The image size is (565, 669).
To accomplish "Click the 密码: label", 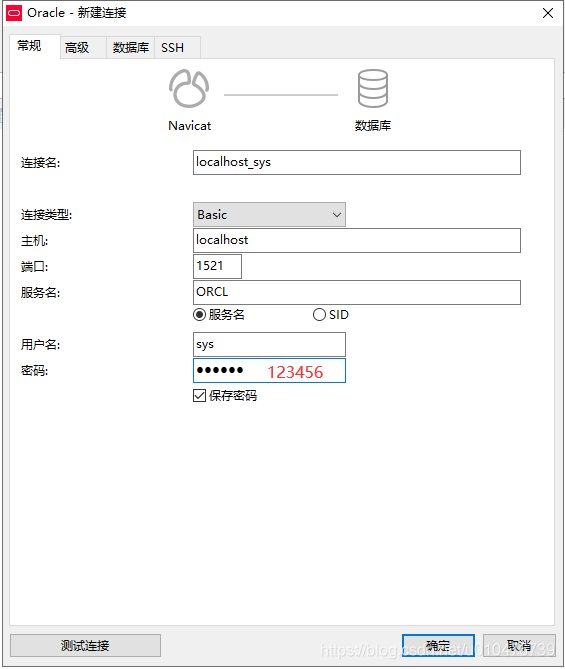I will pyautogui.click(x=35, y=371).
